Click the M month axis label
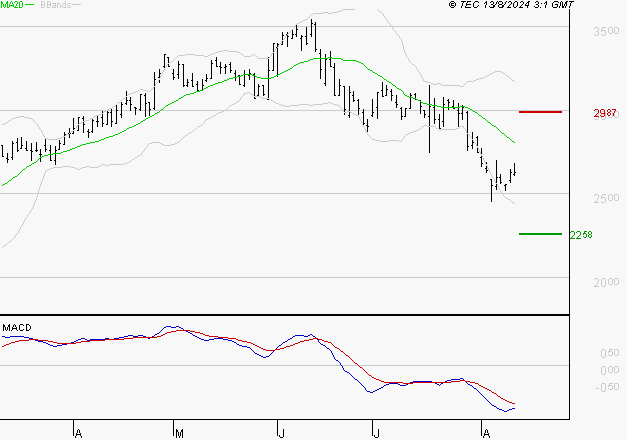 (180, 434)
